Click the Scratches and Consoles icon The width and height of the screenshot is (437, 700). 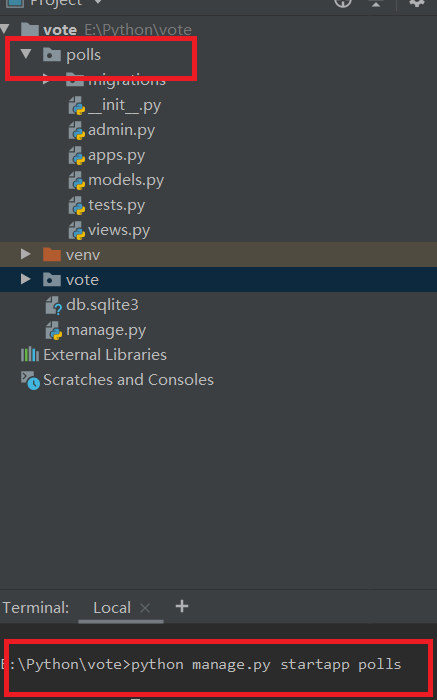[x=30, y=380]
